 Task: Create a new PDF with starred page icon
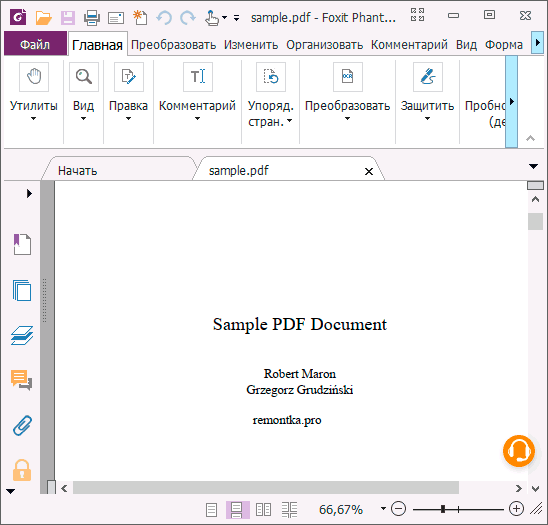click(x=140, y=17)
